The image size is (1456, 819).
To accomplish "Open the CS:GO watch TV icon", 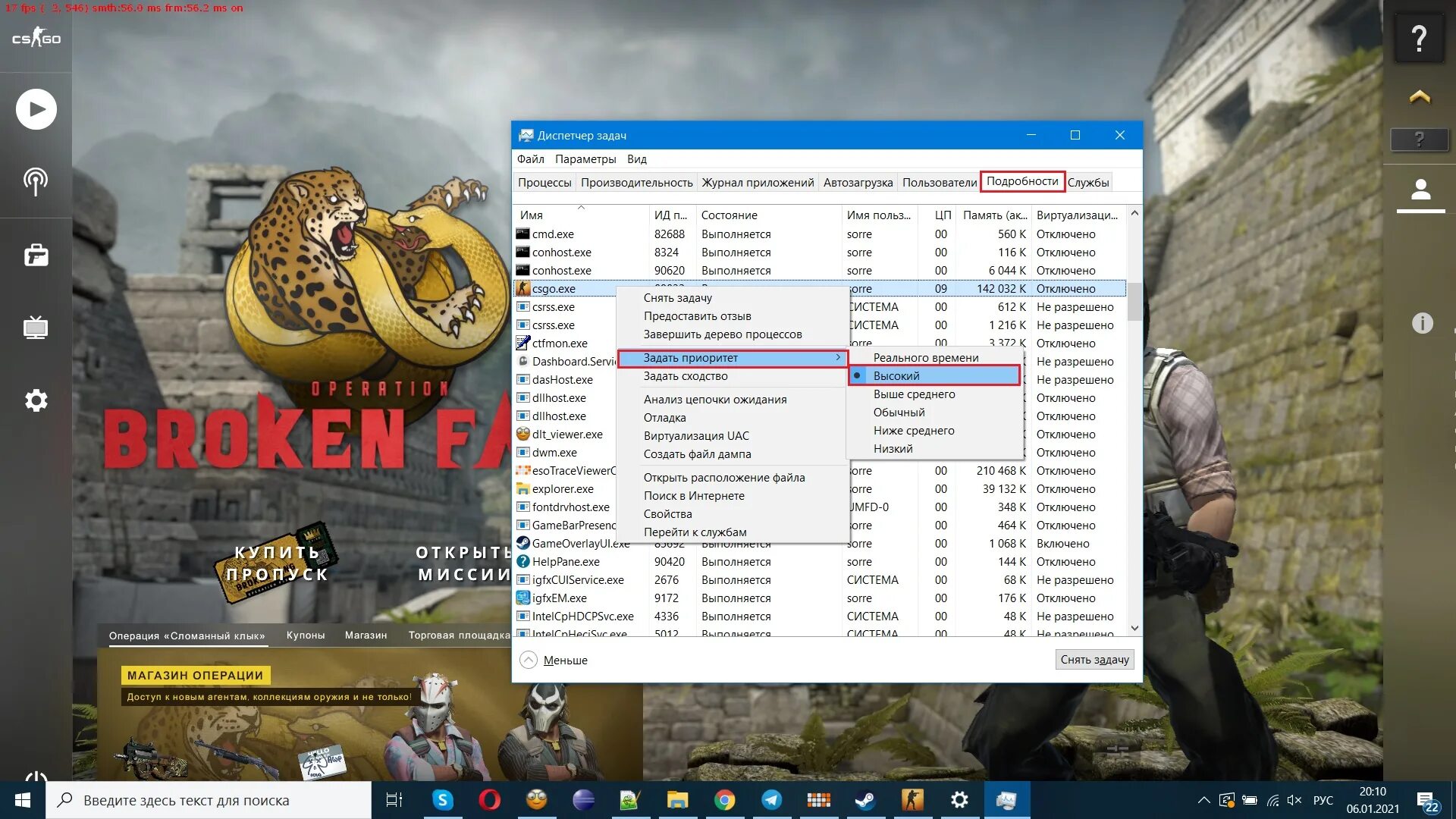I will [x=36, y=327].
